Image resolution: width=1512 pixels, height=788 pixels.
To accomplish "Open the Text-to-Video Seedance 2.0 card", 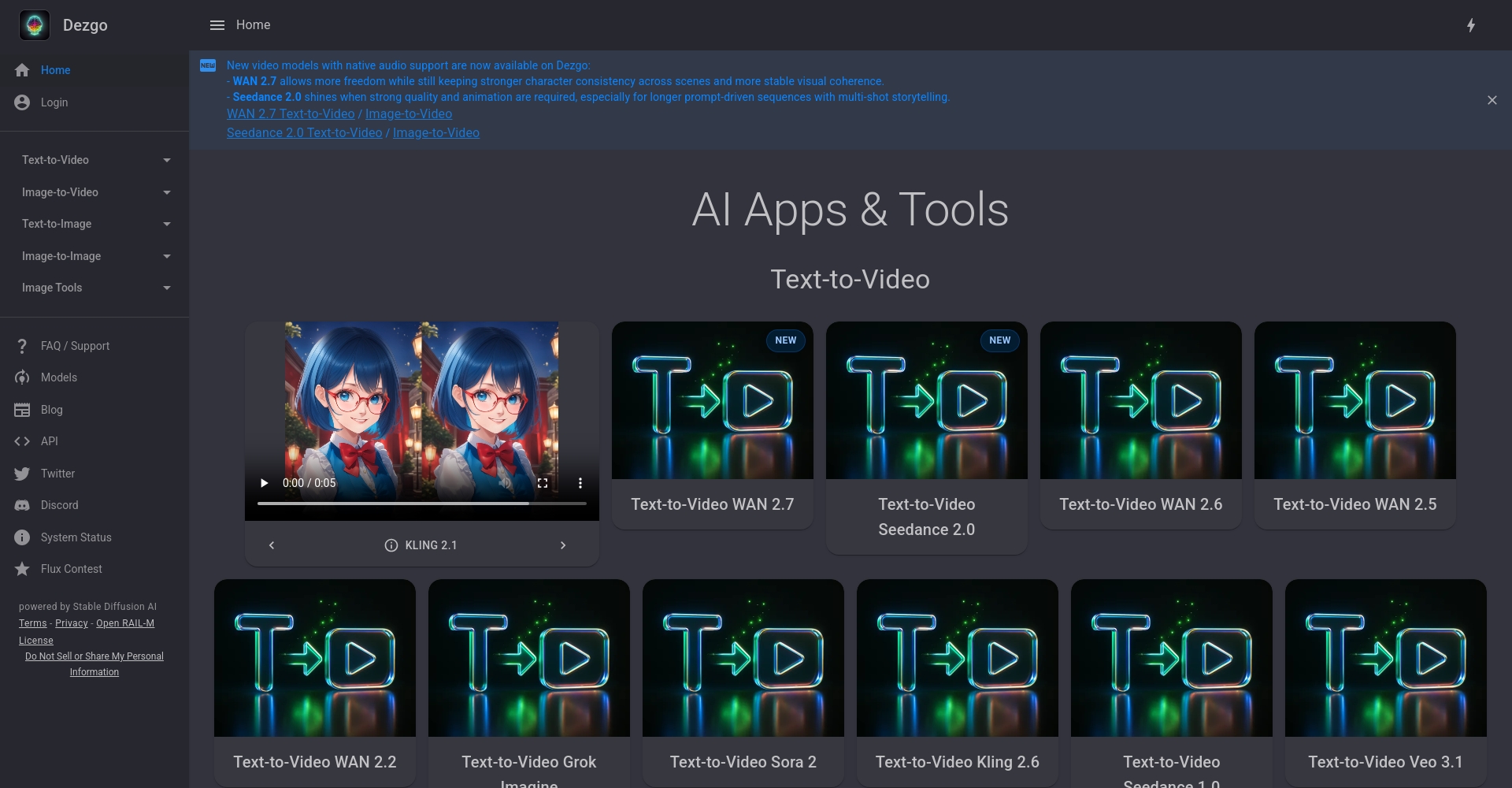I will pos(927,438).
